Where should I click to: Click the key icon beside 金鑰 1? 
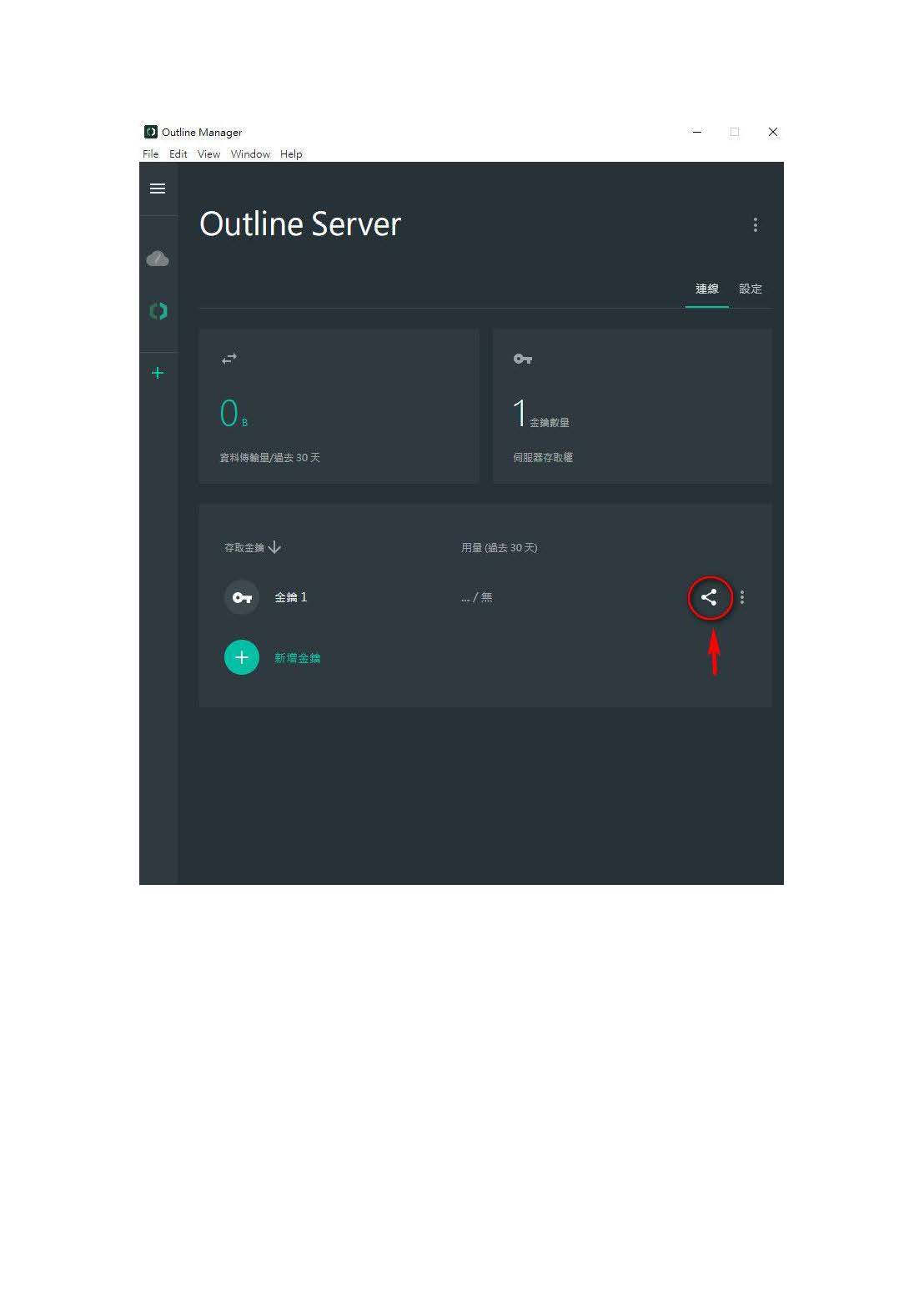tap(242, 597)
